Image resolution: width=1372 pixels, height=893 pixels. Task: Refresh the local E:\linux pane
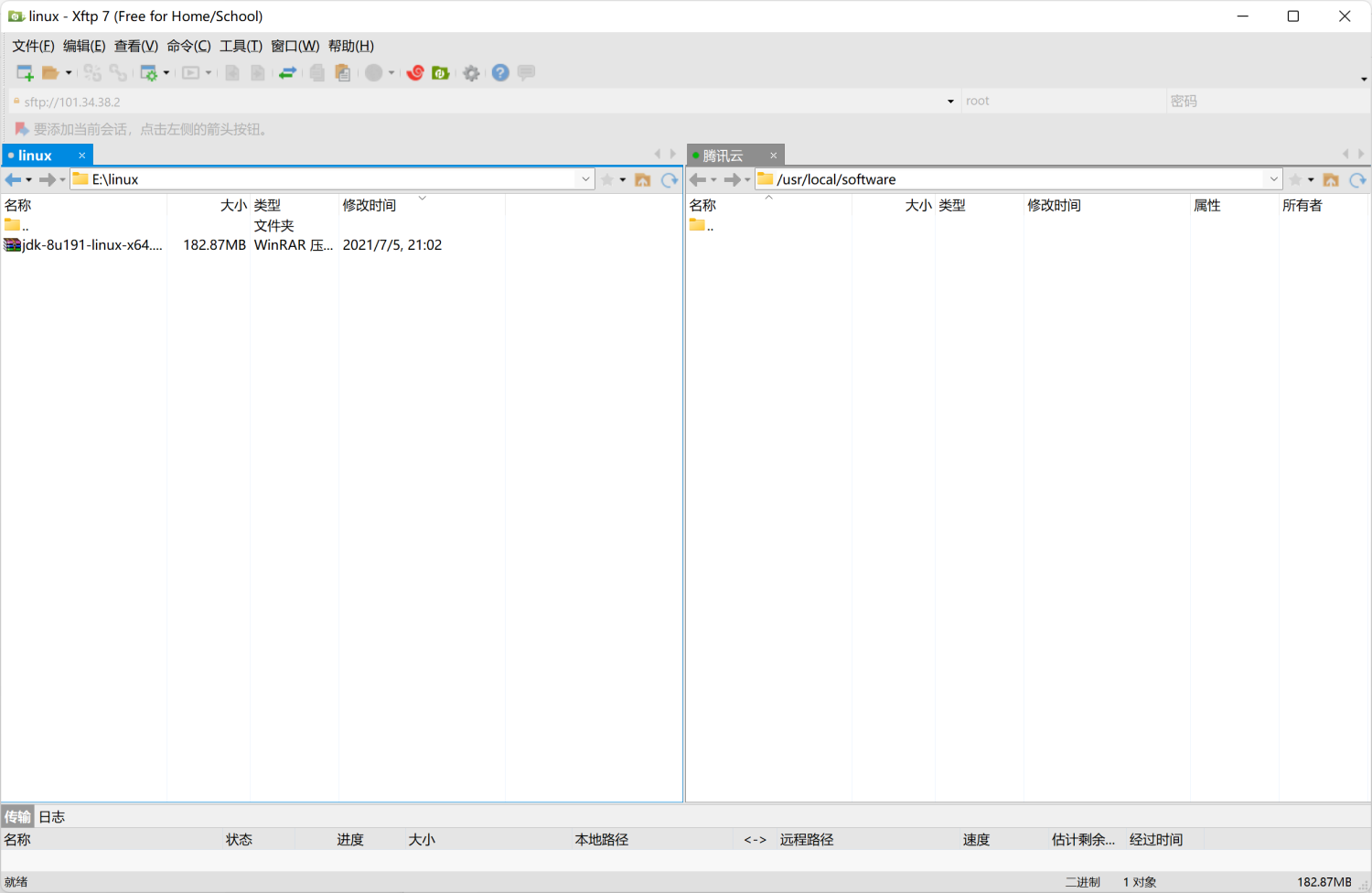[x=670, y=180]
